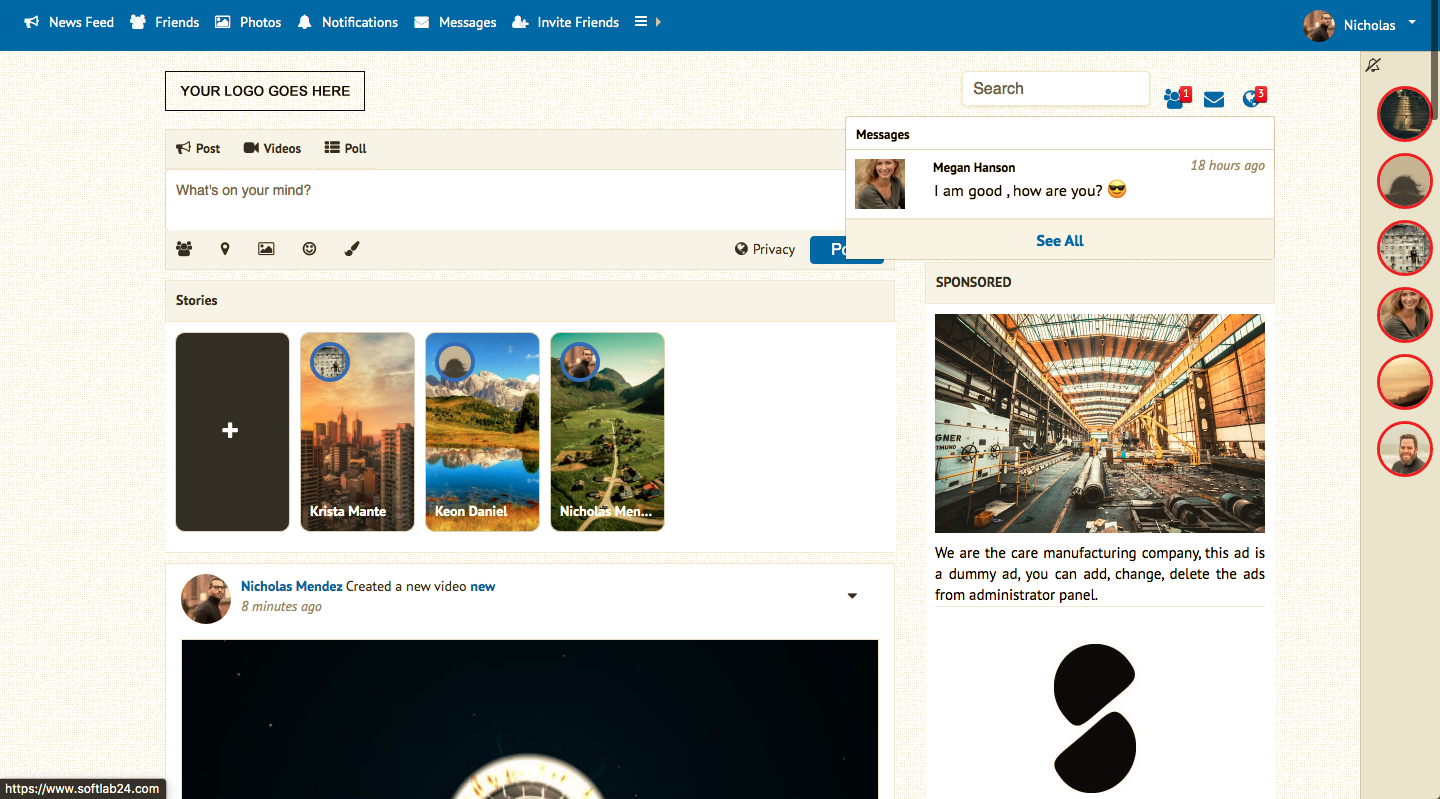Open the Privacy selector in composer

(x=765, y=249)
